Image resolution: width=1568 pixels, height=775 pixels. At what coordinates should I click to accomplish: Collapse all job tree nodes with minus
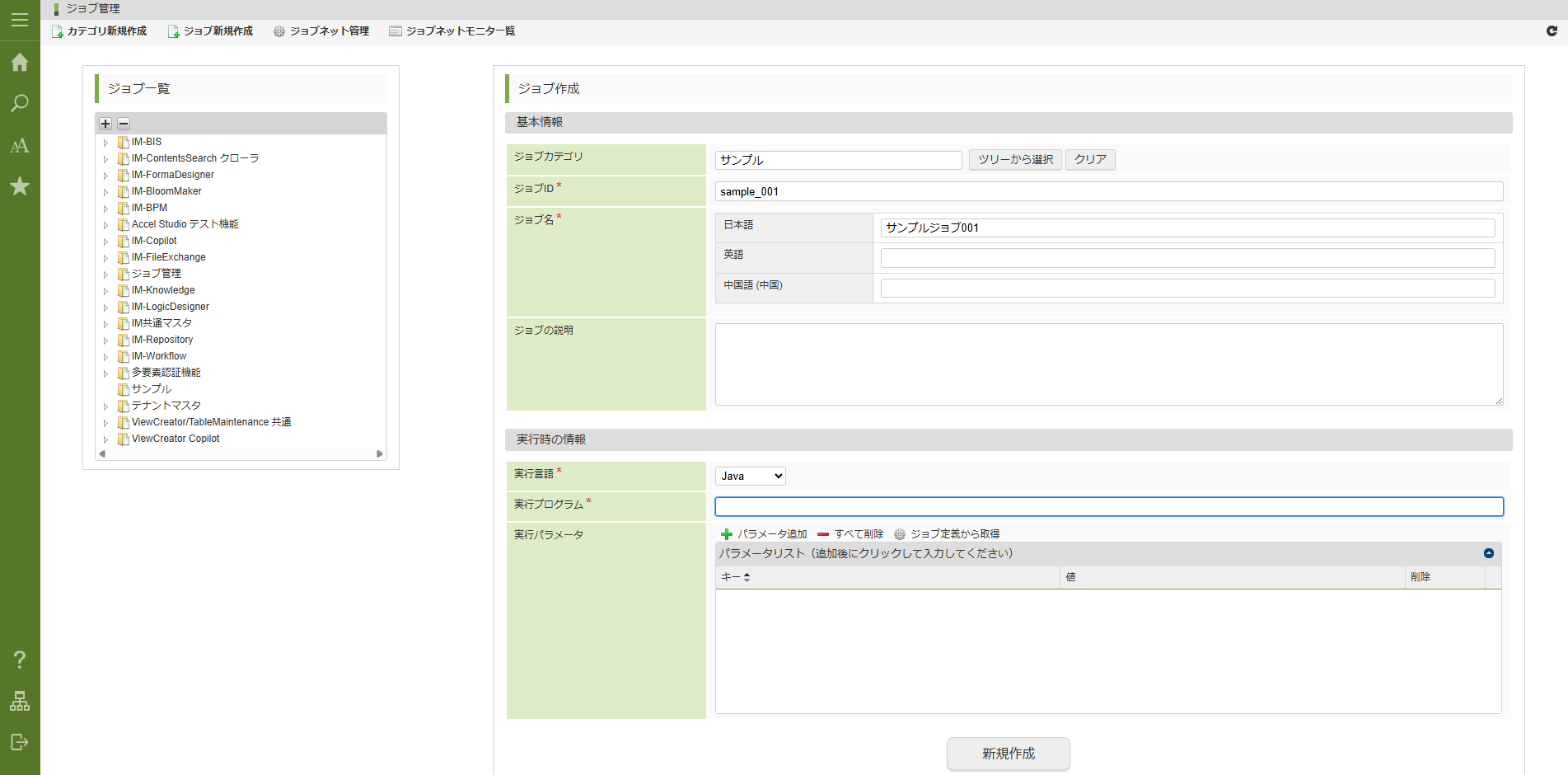coord(124,124)
